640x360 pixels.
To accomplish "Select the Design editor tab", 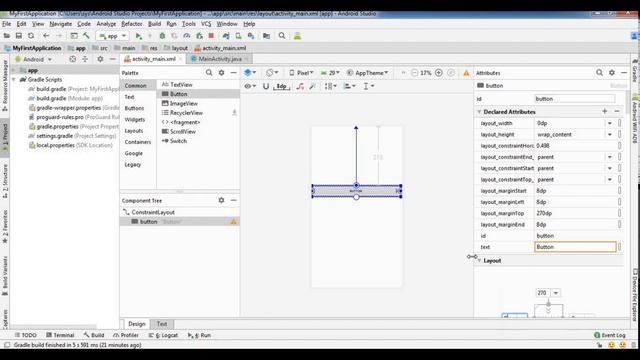I will coord(136,324).
